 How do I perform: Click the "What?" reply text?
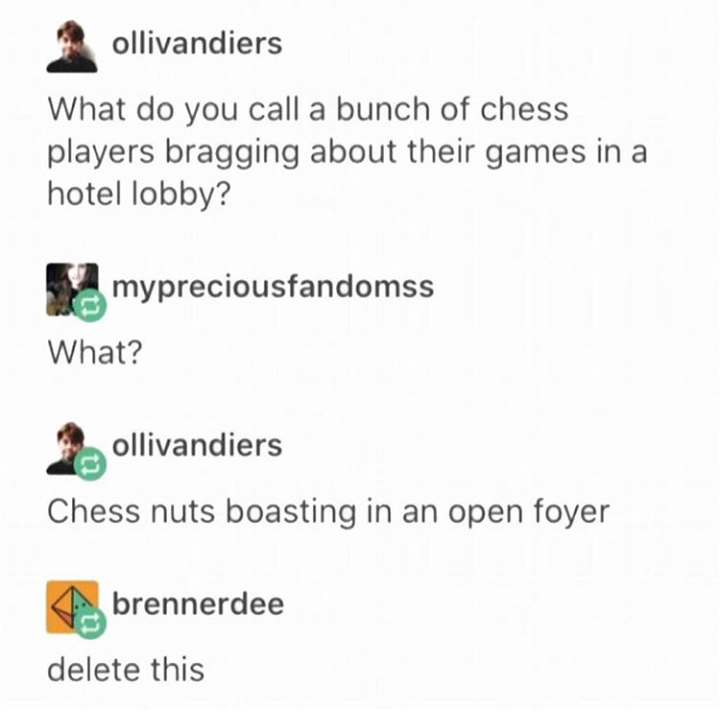click(x=95, y=352)
